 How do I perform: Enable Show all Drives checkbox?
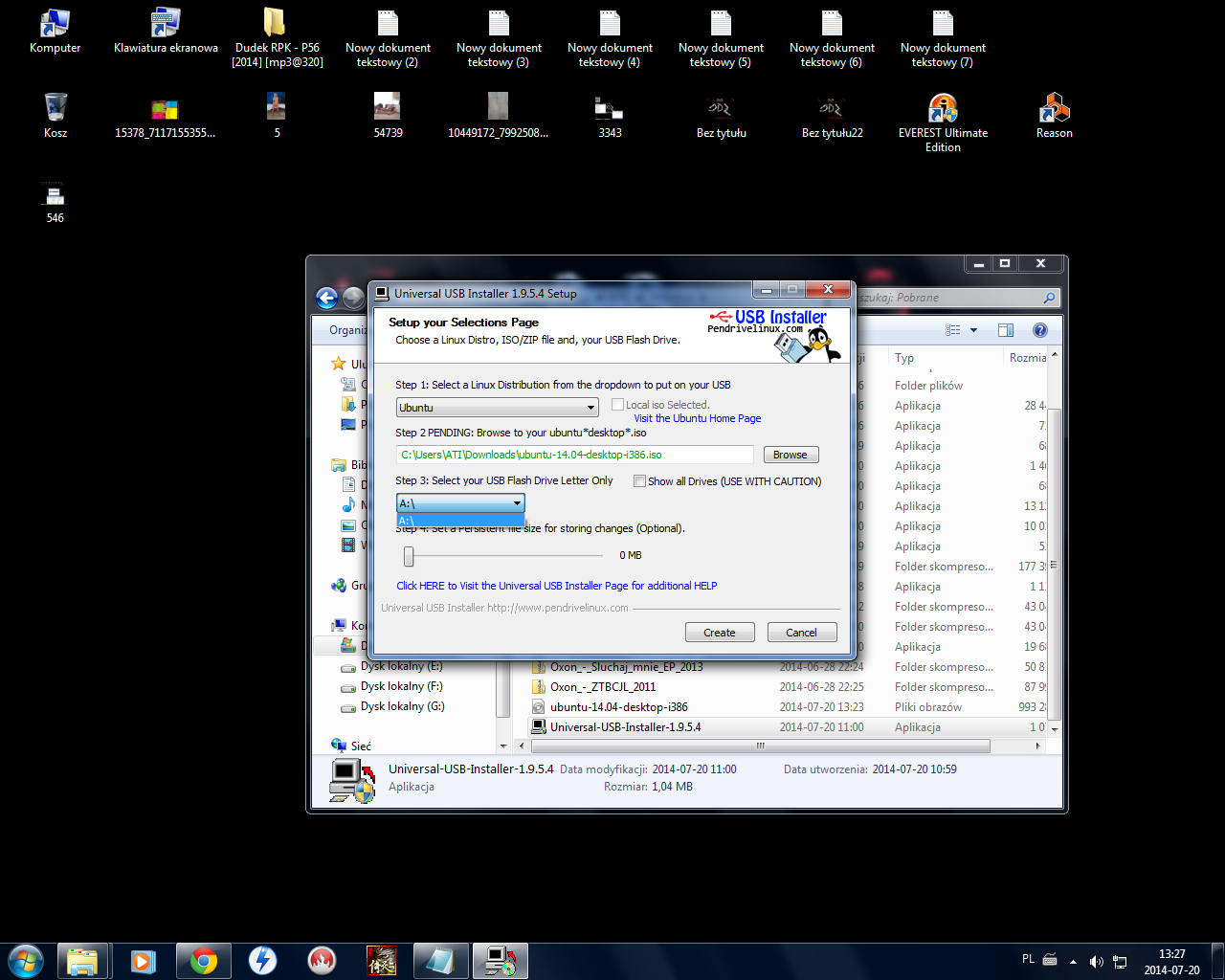pyautogui.click(x=639, y=481)
